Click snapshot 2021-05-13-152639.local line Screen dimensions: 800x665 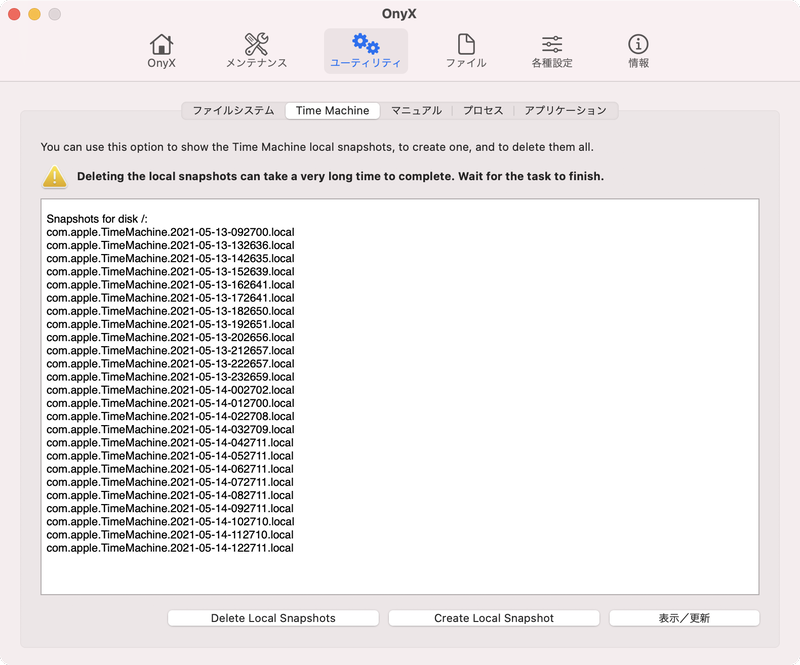click(x=170, y=272)
